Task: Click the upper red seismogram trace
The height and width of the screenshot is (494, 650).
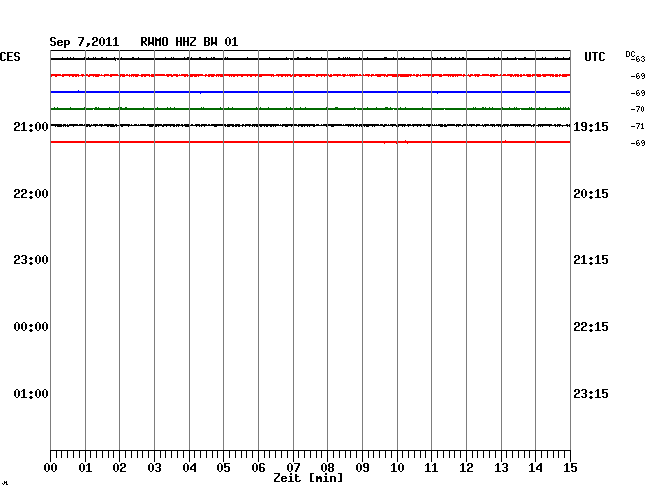Action: pyautogui.click(x=310, y=75)
